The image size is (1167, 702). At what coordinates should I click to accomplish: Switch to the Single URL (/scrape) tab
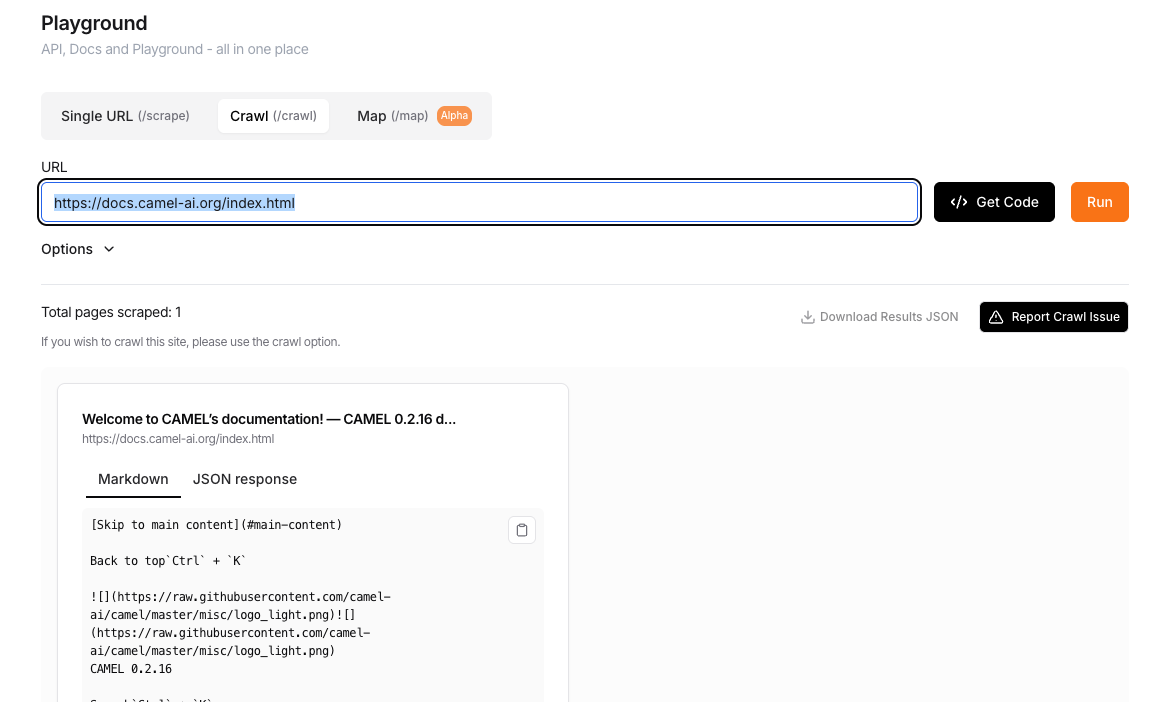pos(125,116)
